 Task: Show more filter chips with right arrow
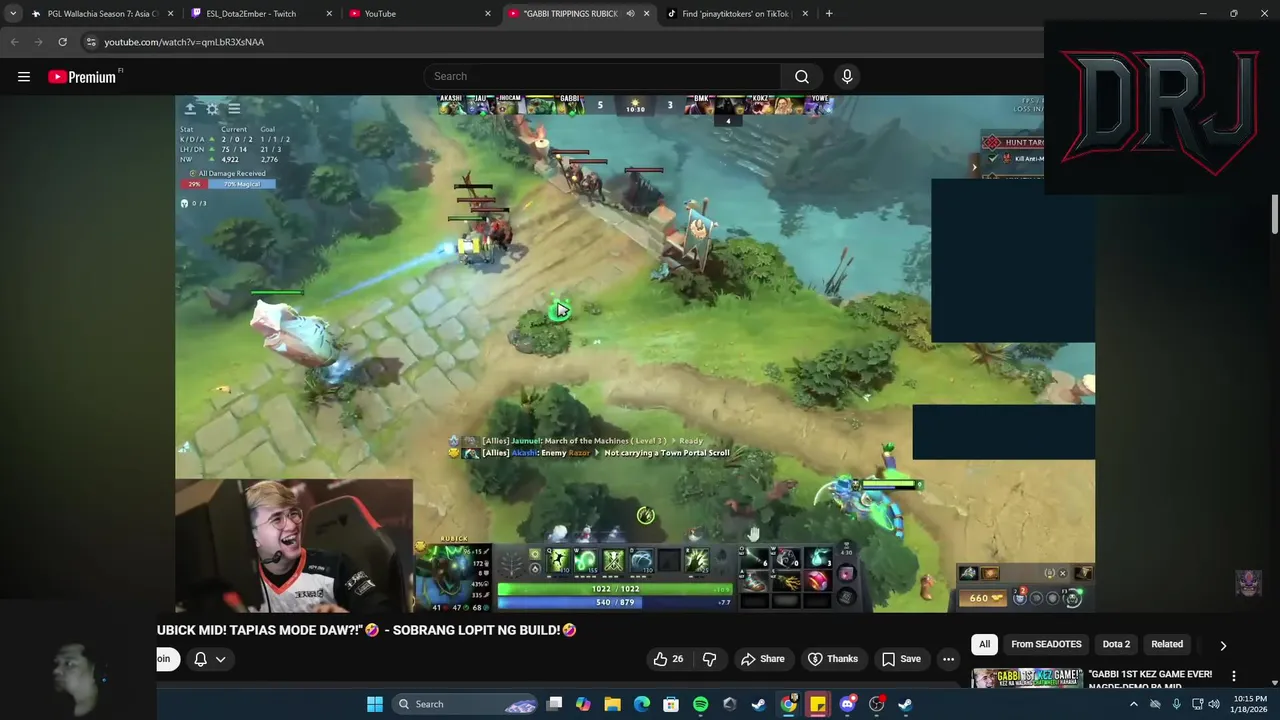pyautogui.click(x=1222, y=645)
